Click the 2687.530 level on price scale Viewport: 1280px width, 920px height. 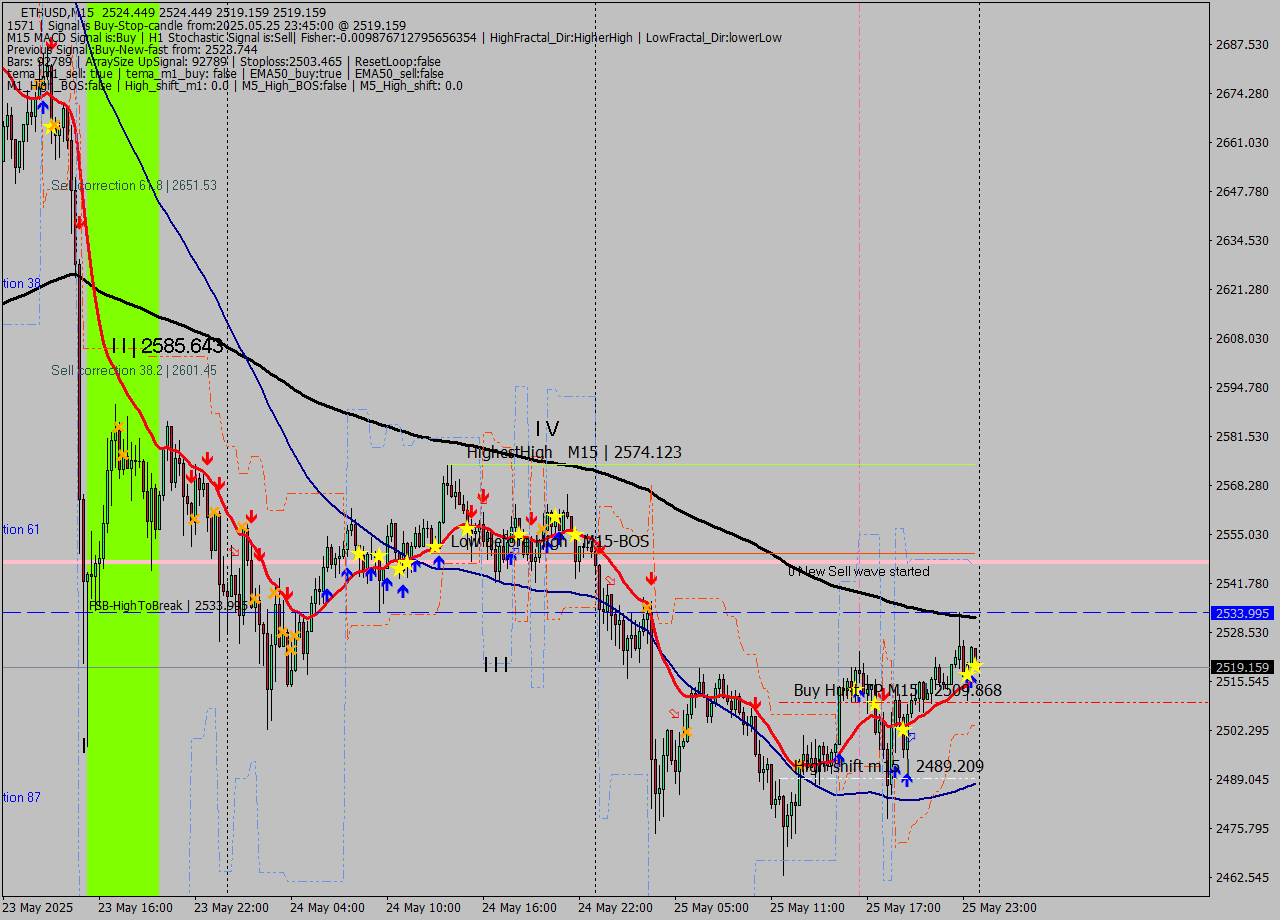(1241, 44)
